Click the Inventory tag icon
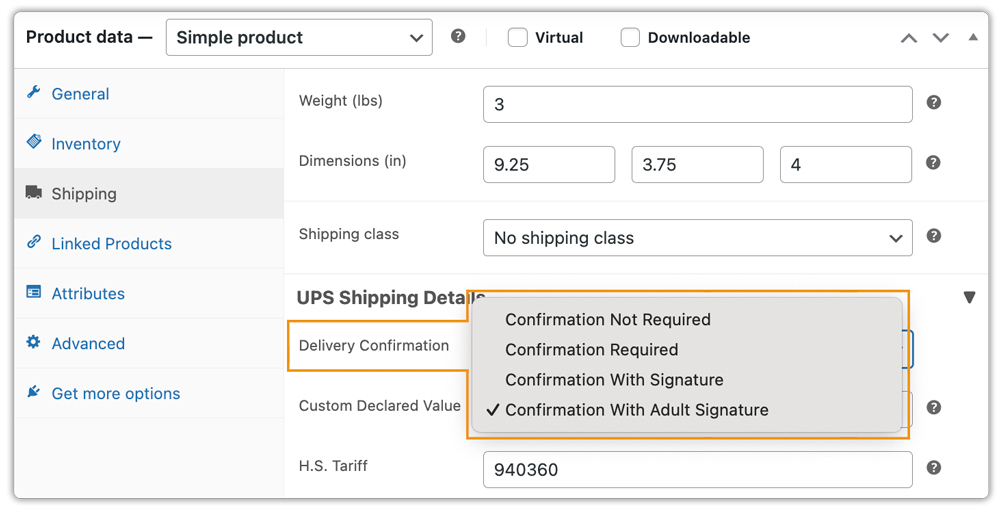This screenshot has width=1000, height=511. click(x=34, y=142)
